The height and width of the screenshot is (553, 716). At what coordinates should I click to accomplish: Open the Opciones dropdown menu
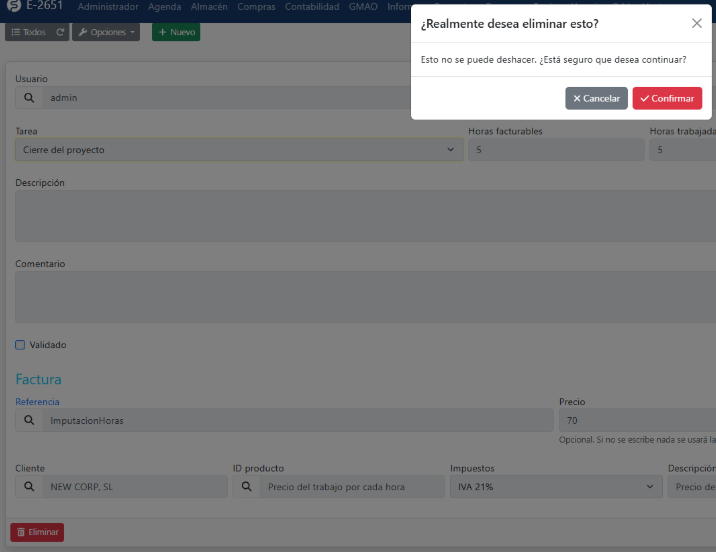[x=107, y=32]
